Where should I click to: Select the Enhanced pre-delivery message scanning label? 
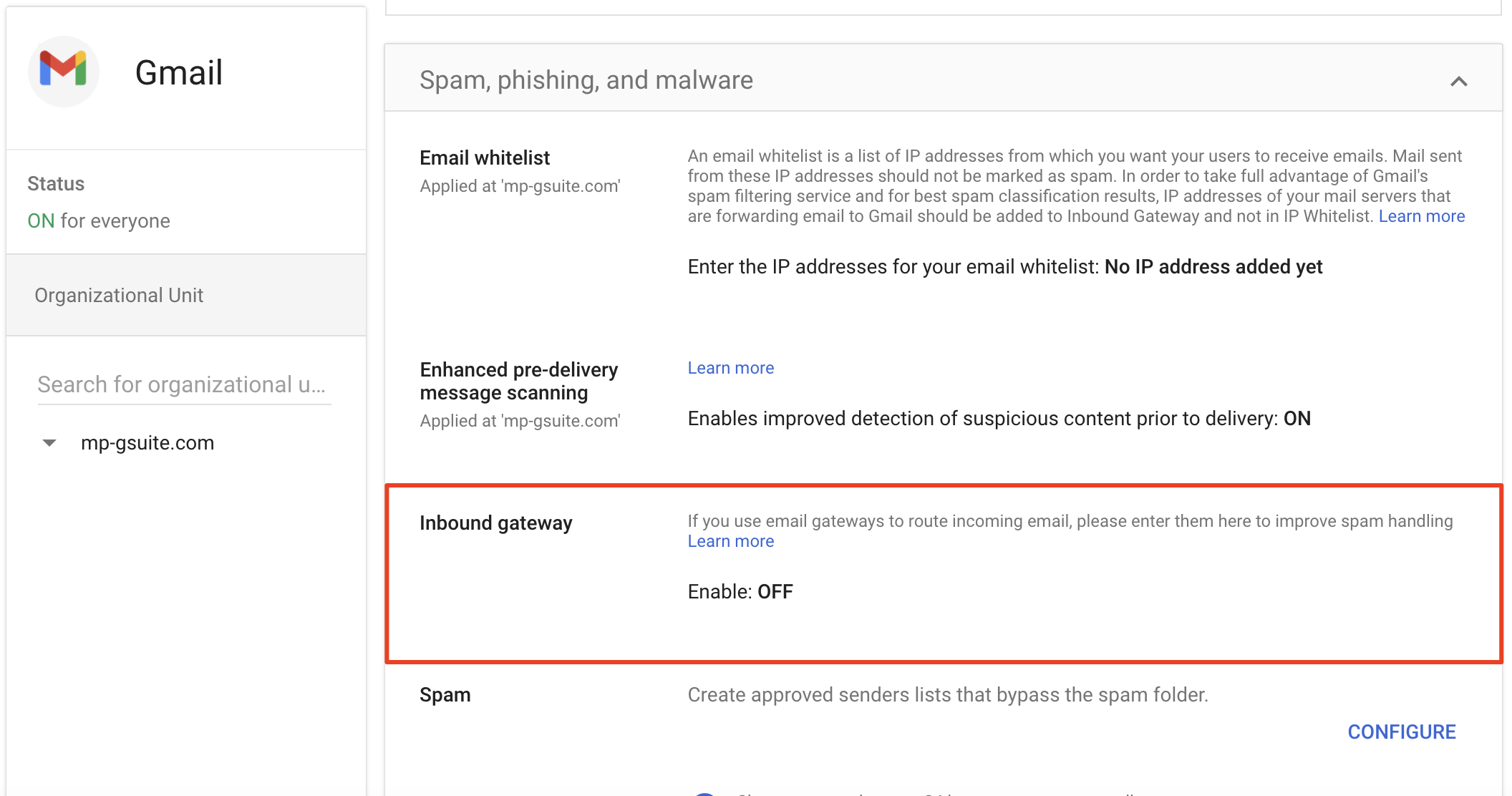click(519, 381)
